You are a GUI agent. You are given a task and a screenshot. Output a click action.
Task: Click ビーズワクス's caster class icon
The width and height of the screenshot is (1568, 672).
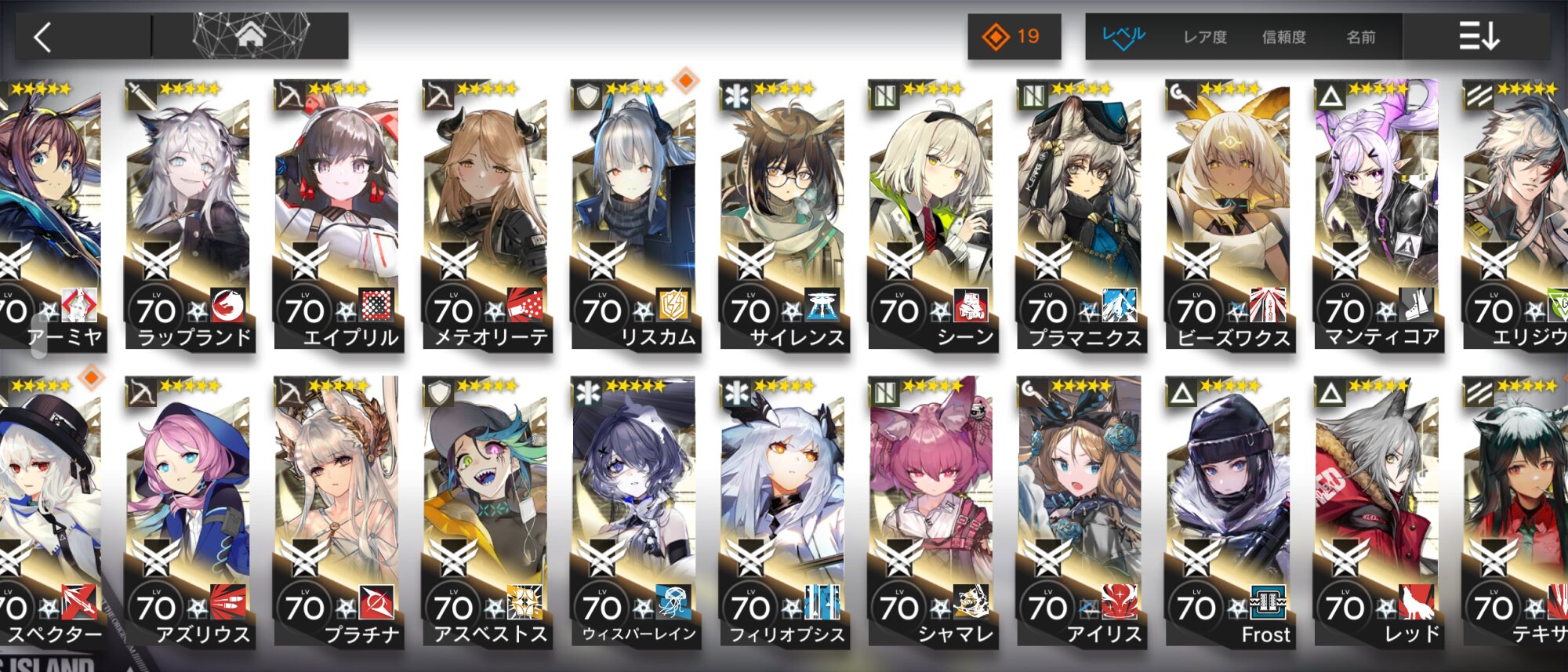[1181, 96]
